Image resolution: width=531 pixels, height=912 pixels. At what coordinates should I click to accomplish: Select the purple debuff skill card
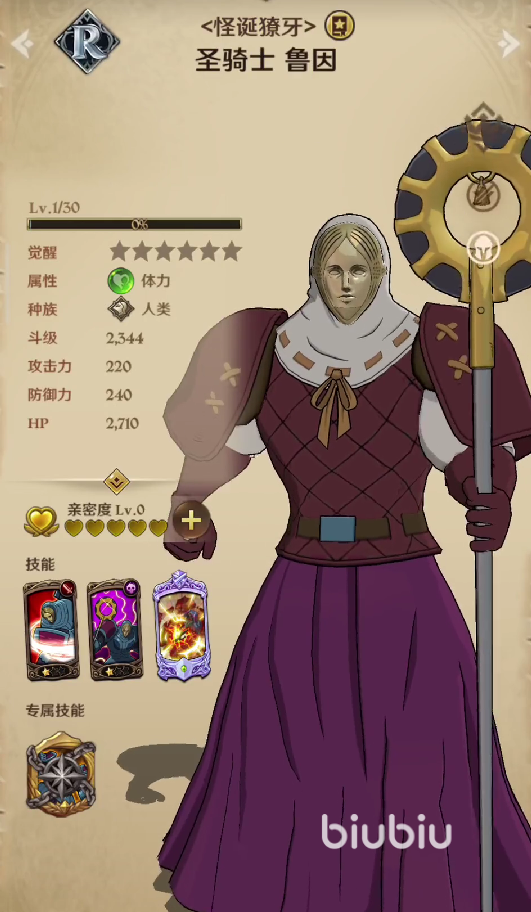pyautogui.click(x=115, y=629)
